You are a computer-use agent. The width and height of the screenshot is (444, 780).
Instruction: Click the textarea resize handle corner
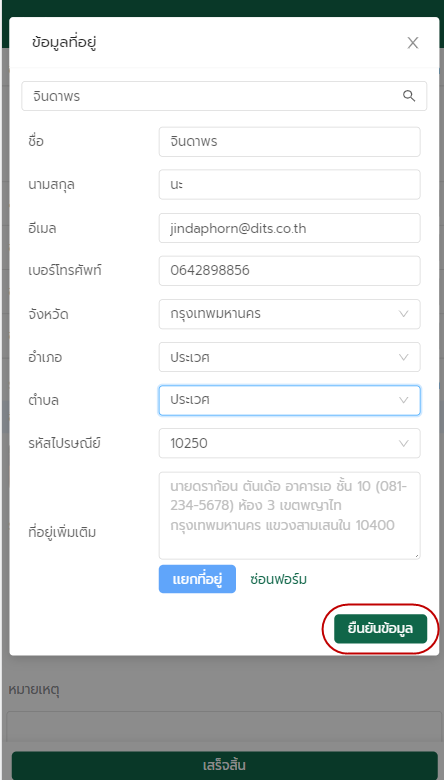[416, 555]
